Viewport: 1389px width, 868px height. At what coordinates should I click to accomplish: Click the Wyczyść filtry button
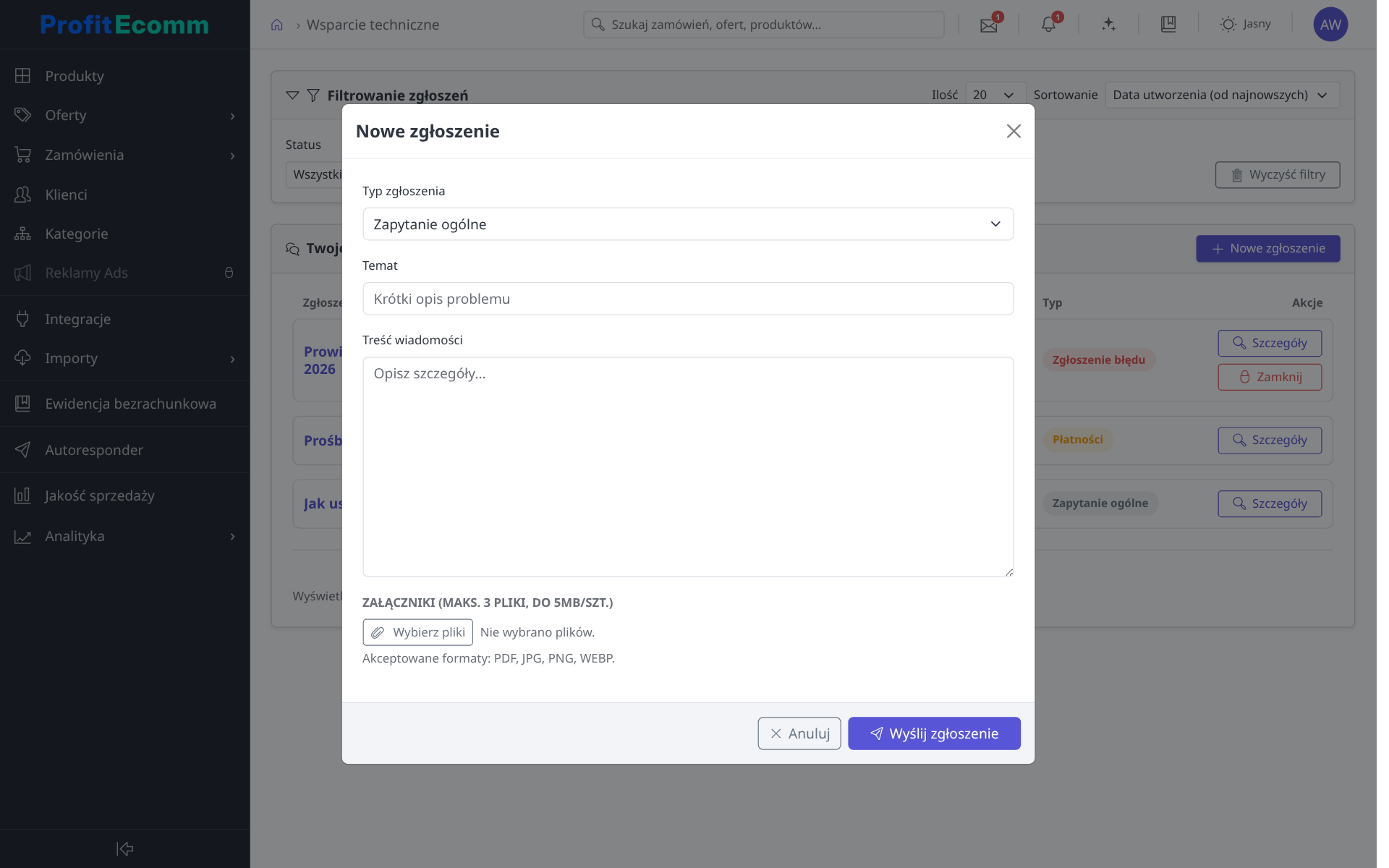tap(1278, 175)
